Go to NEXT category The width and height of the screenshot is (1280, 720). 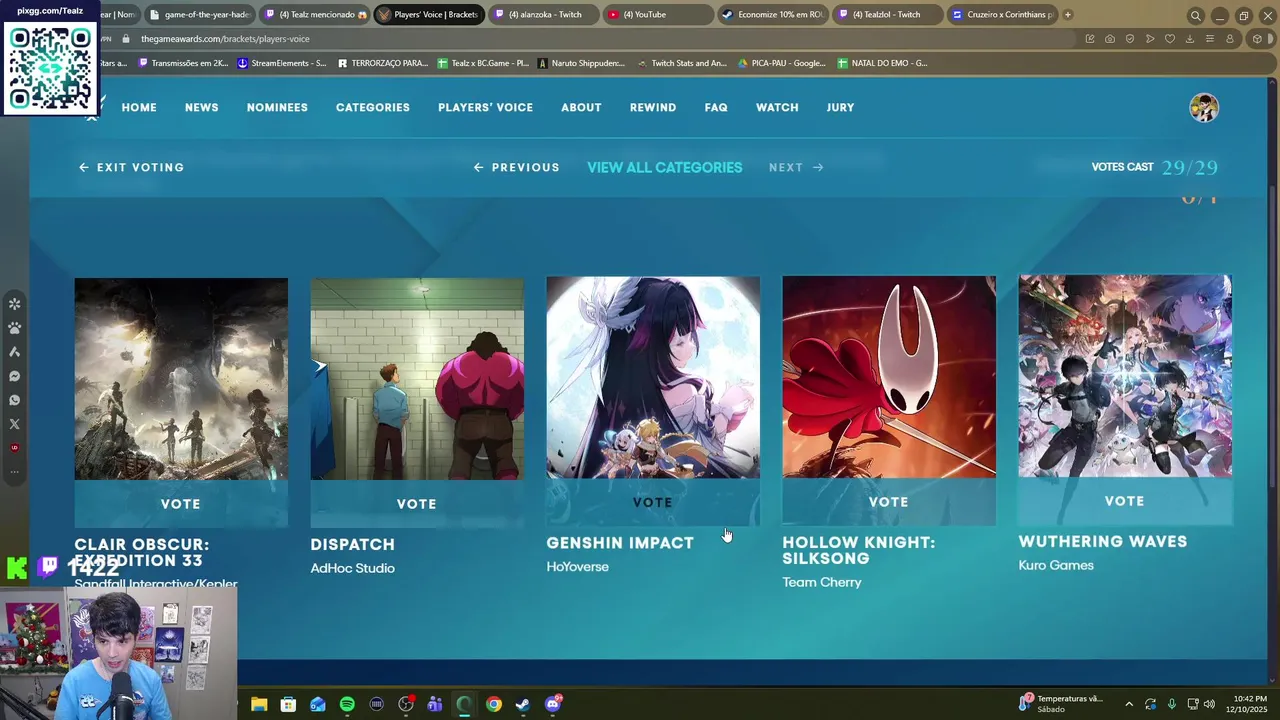[796, 167]
